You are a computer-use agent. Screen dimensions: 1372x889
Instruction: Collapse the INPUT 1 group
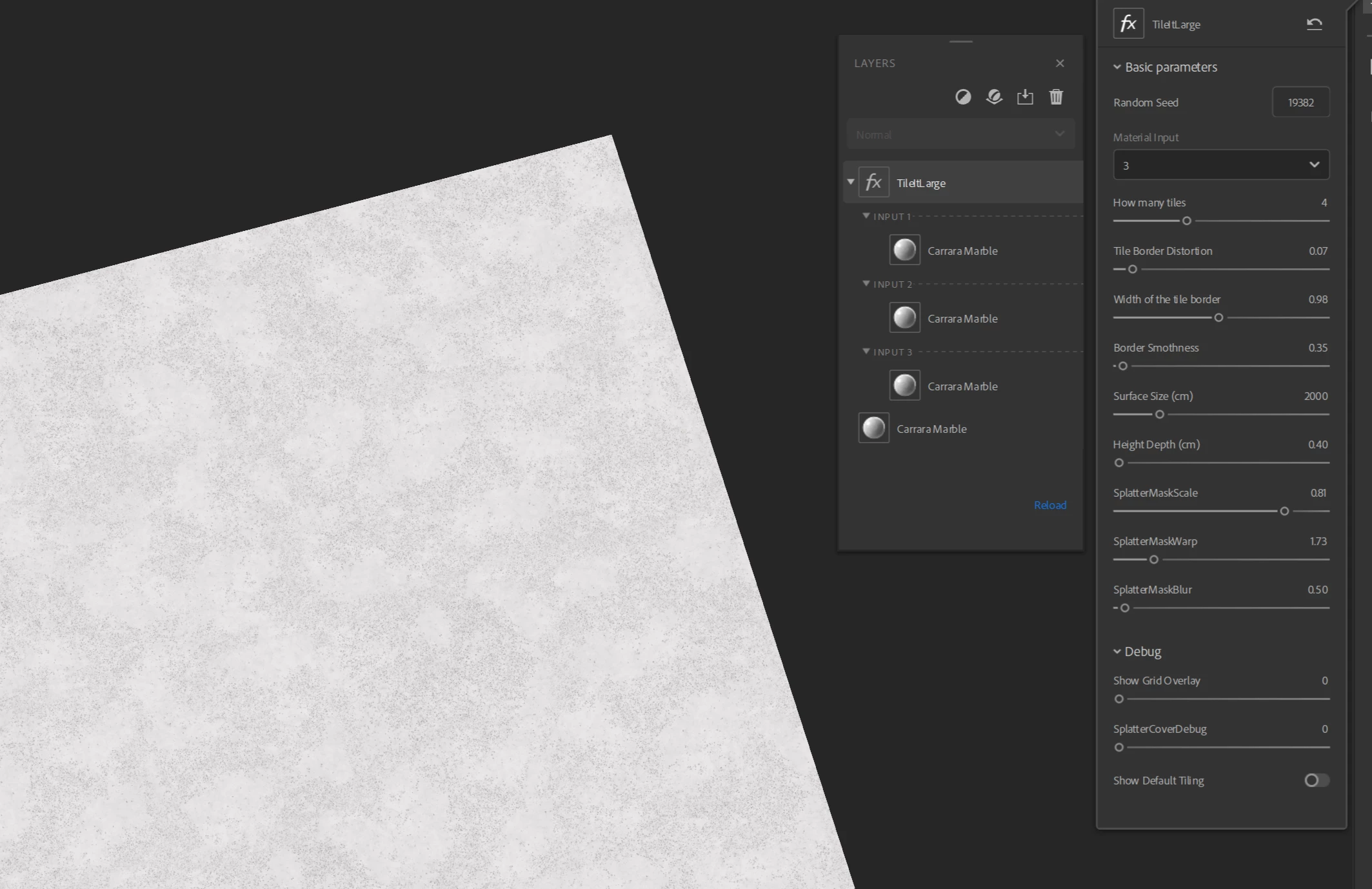tap(866, 216)
